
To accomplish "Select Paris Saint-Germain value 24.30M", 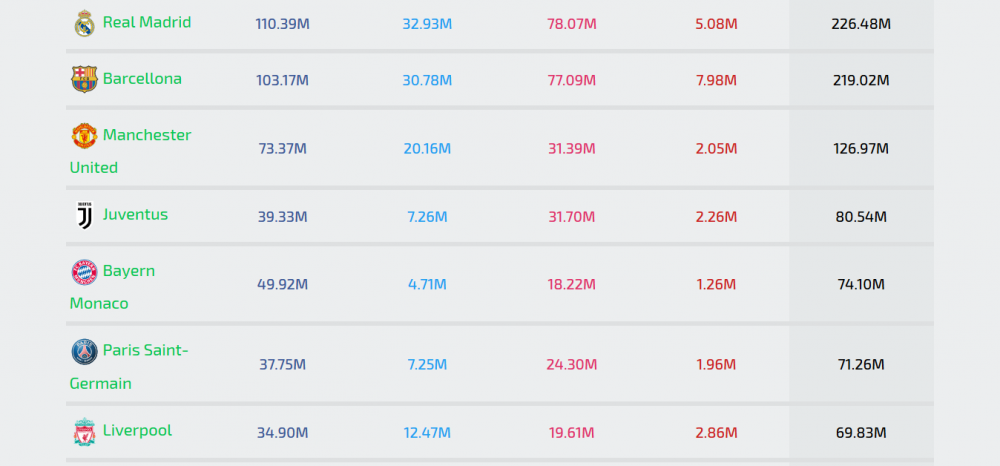I will point(571,365).
